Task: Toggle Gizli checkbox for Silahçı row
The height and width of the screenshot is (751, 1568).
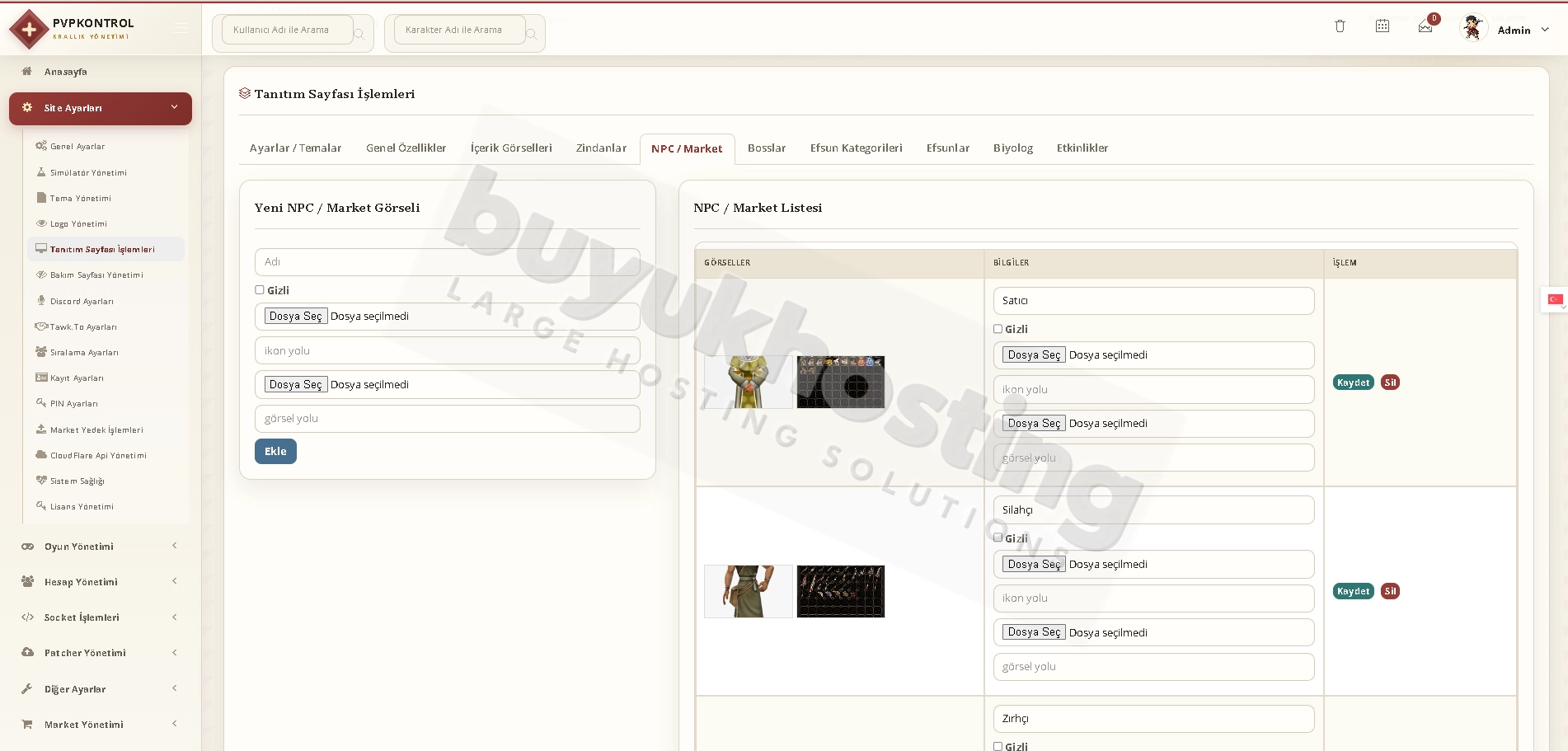Action: pos(998,538)
